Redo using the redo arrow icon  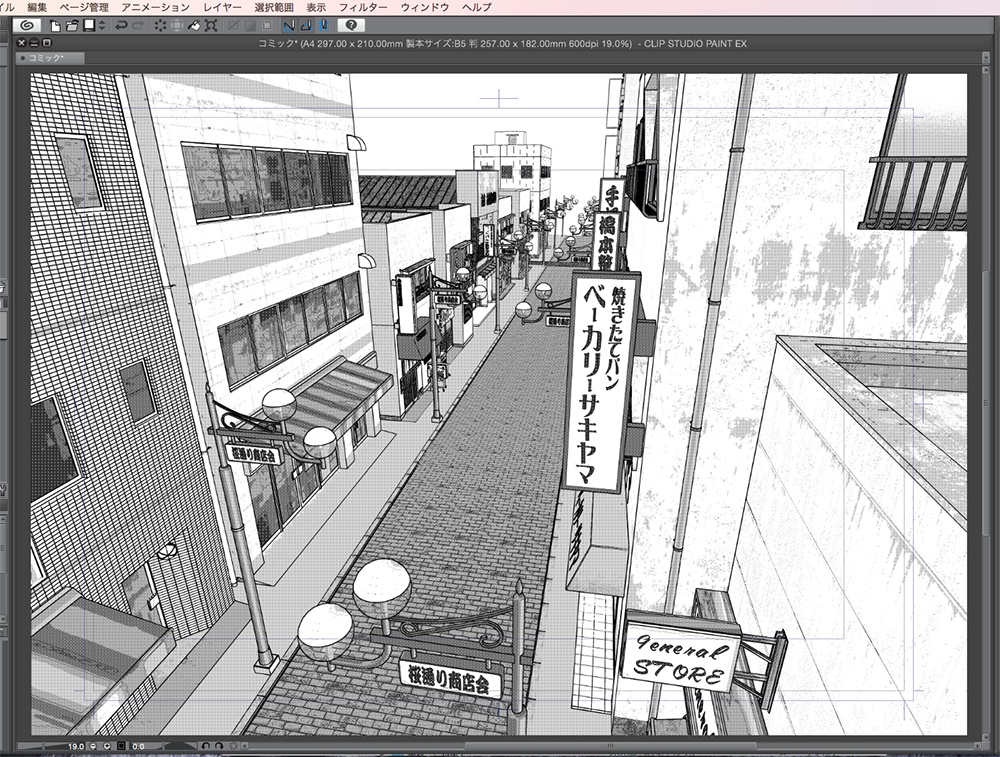tap(138, 29)
